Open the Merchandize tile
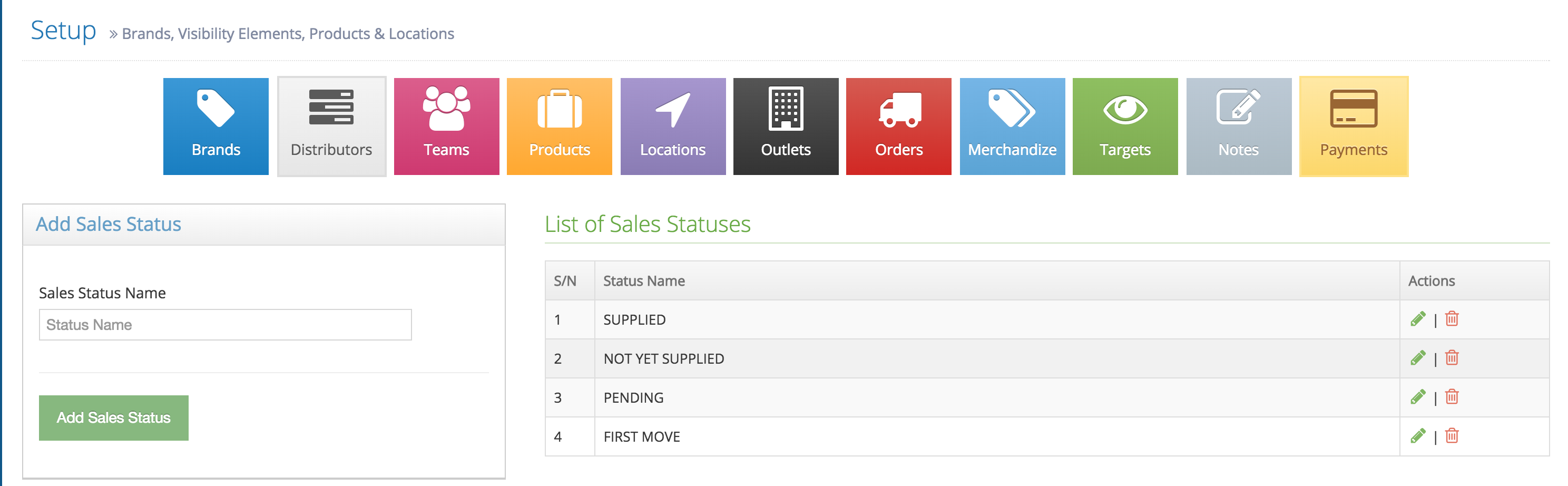 point(1012,126)
